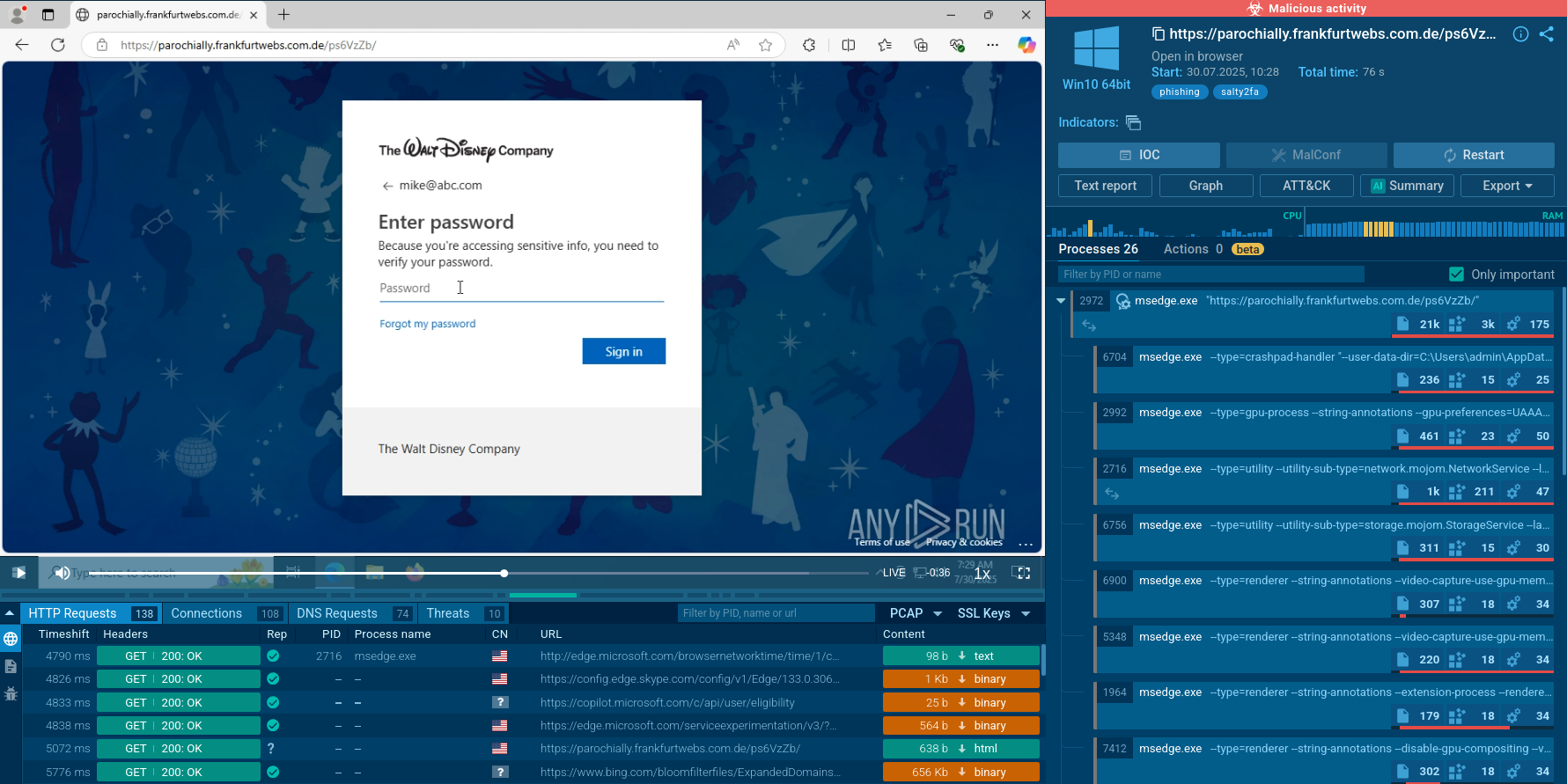Toggle the Only important checkbox

pos(1456,275)
